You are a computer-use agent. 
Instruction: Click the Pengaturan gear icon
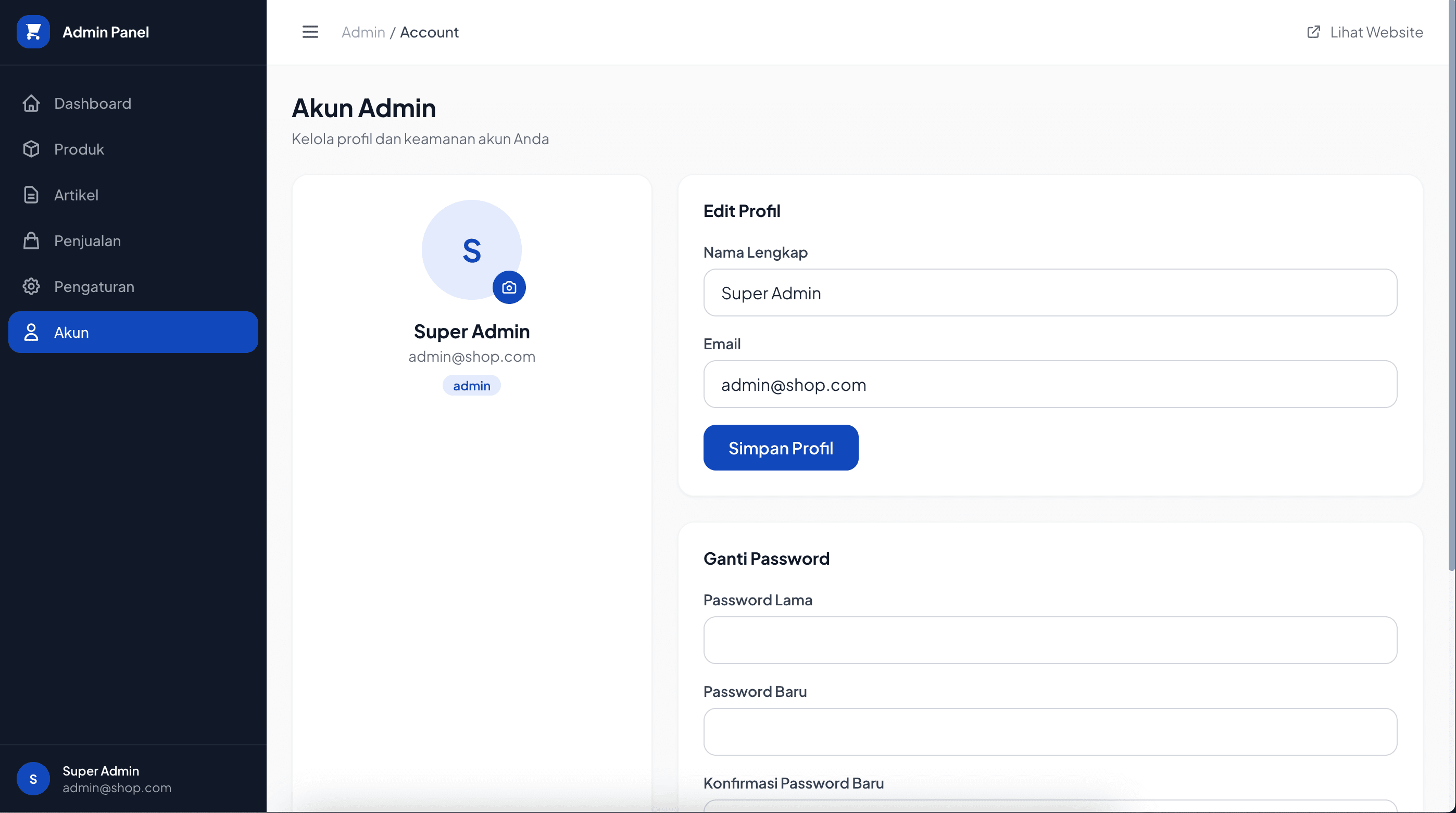[x=31, y=286]
